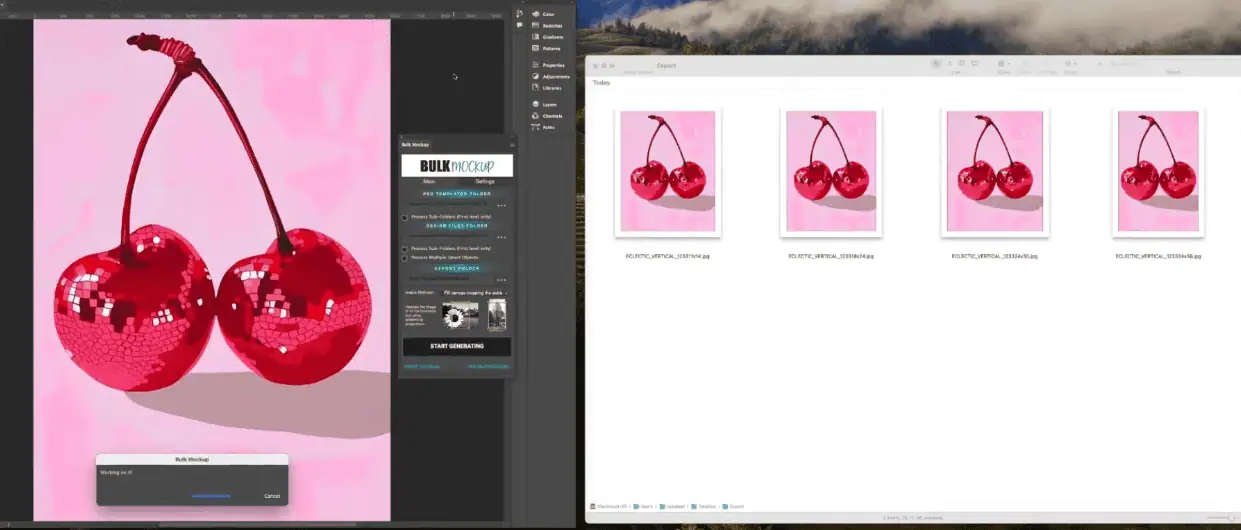Switch to the Settings tab in Bulk Mockup
The image size is (1241, 530).
485,181
